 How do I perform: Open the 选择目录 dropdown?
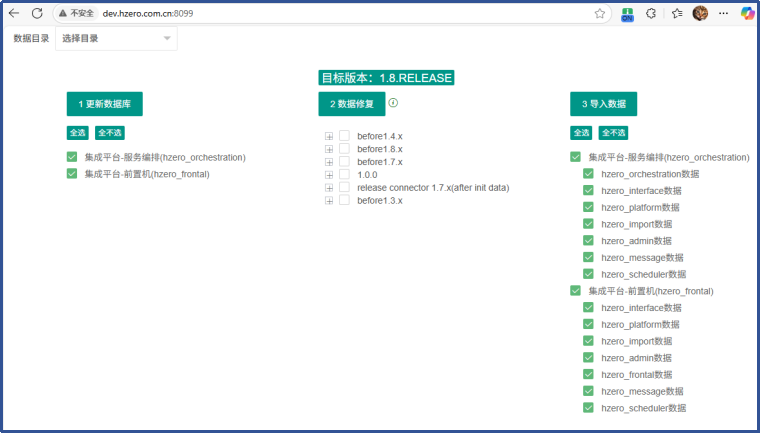116,39
